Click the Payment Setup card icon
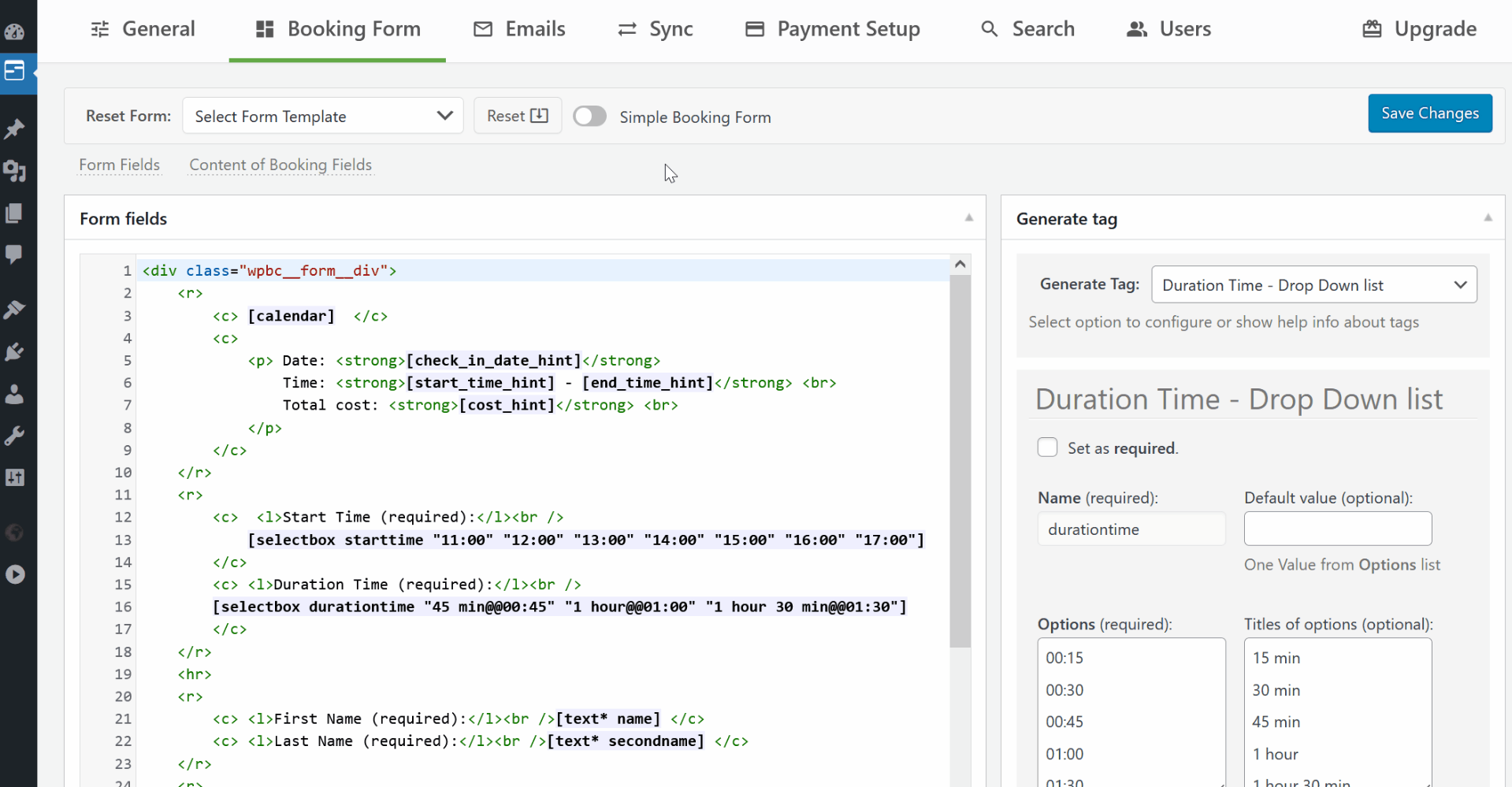 point(755,29)
